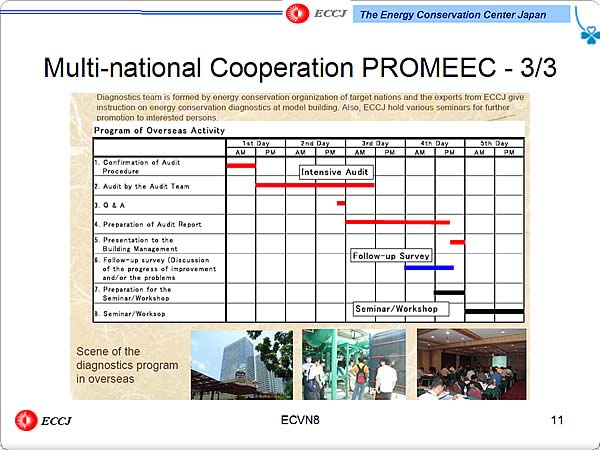The width and height of the screenshot is (600, 450).
Task: Click the blue Follow-up survey bar
Action: pyautogui.click(x=429, y=268)
